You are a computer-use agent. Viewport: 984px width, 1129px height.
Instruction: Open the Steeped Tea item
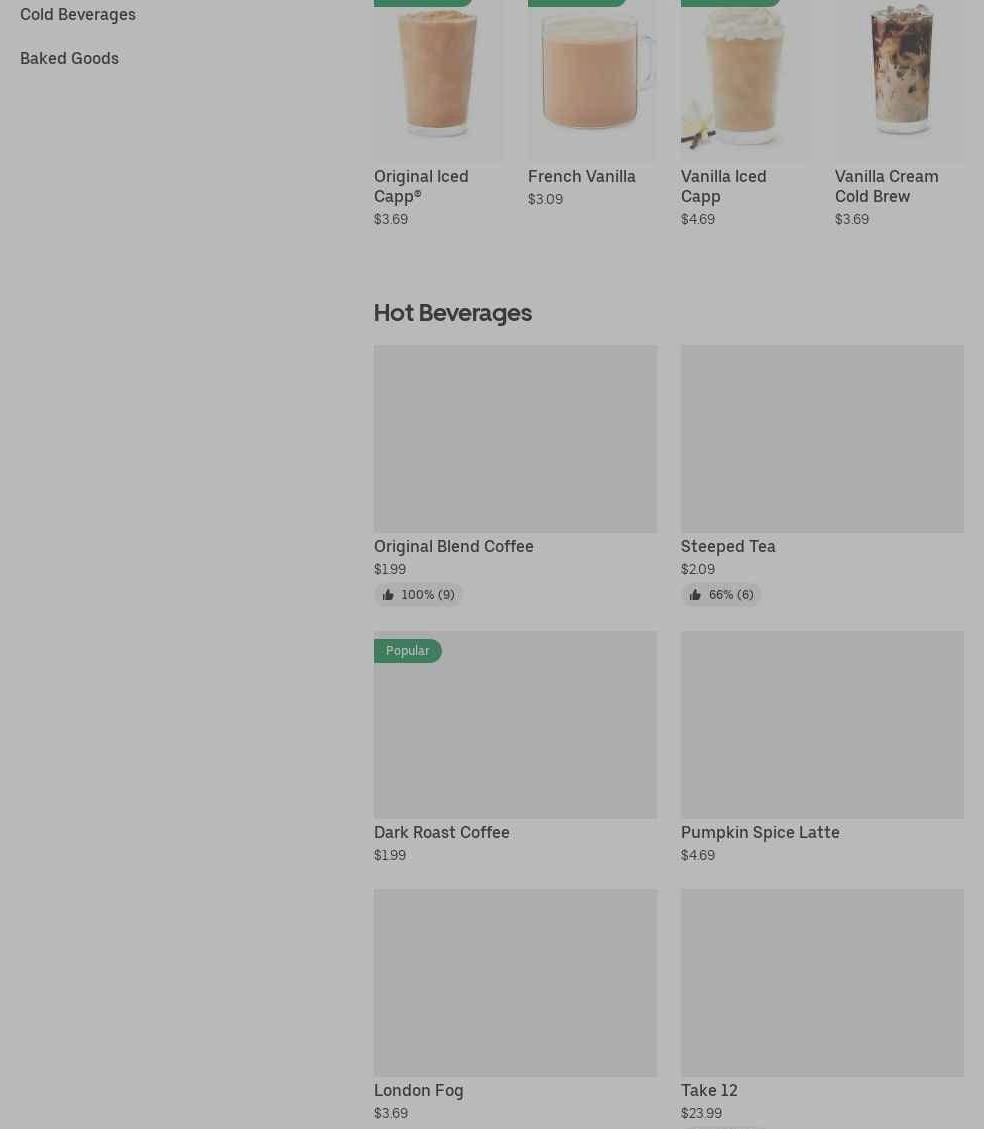tap(728, 546)
